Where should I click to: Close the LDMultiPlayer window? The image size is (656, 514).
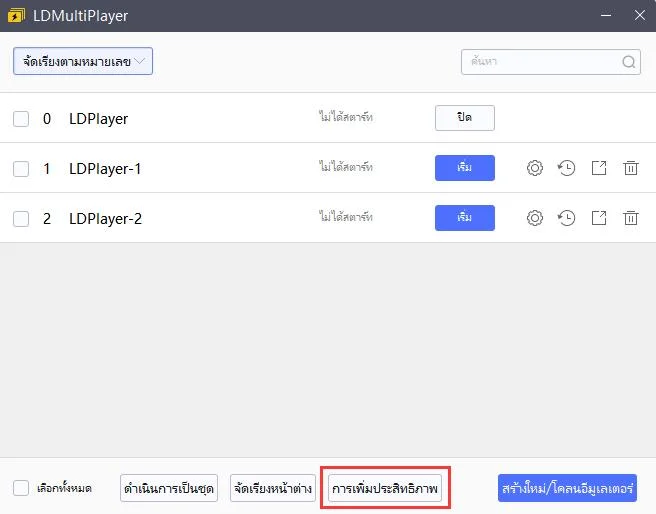pos(640,15)
